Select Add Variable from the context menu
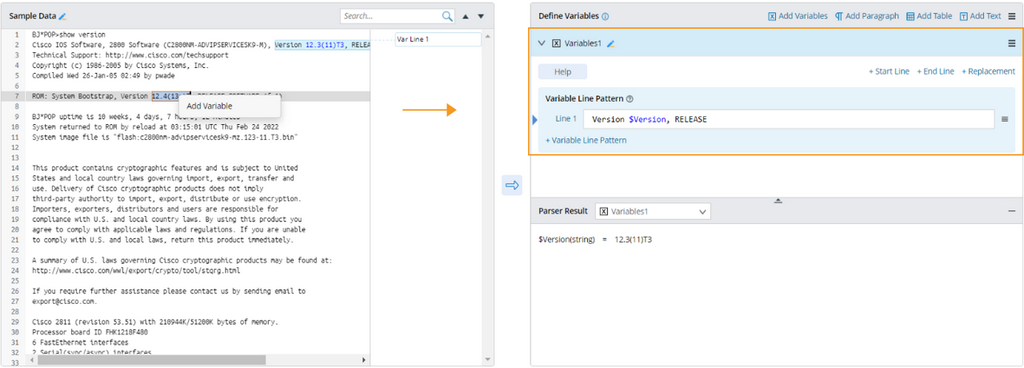Screen dimensions: 1024x368 tap(209, 106)
